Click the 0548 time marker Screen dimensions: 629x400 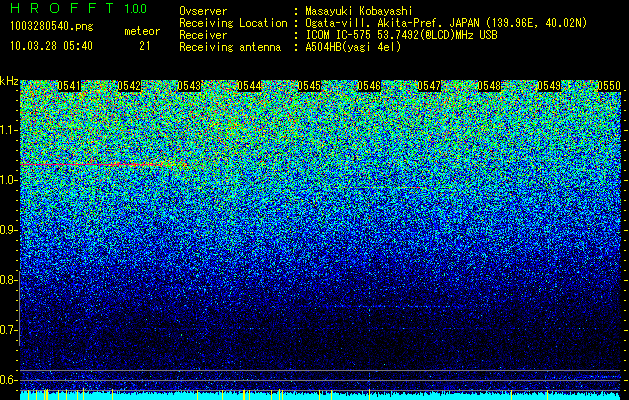coord(489,86)
